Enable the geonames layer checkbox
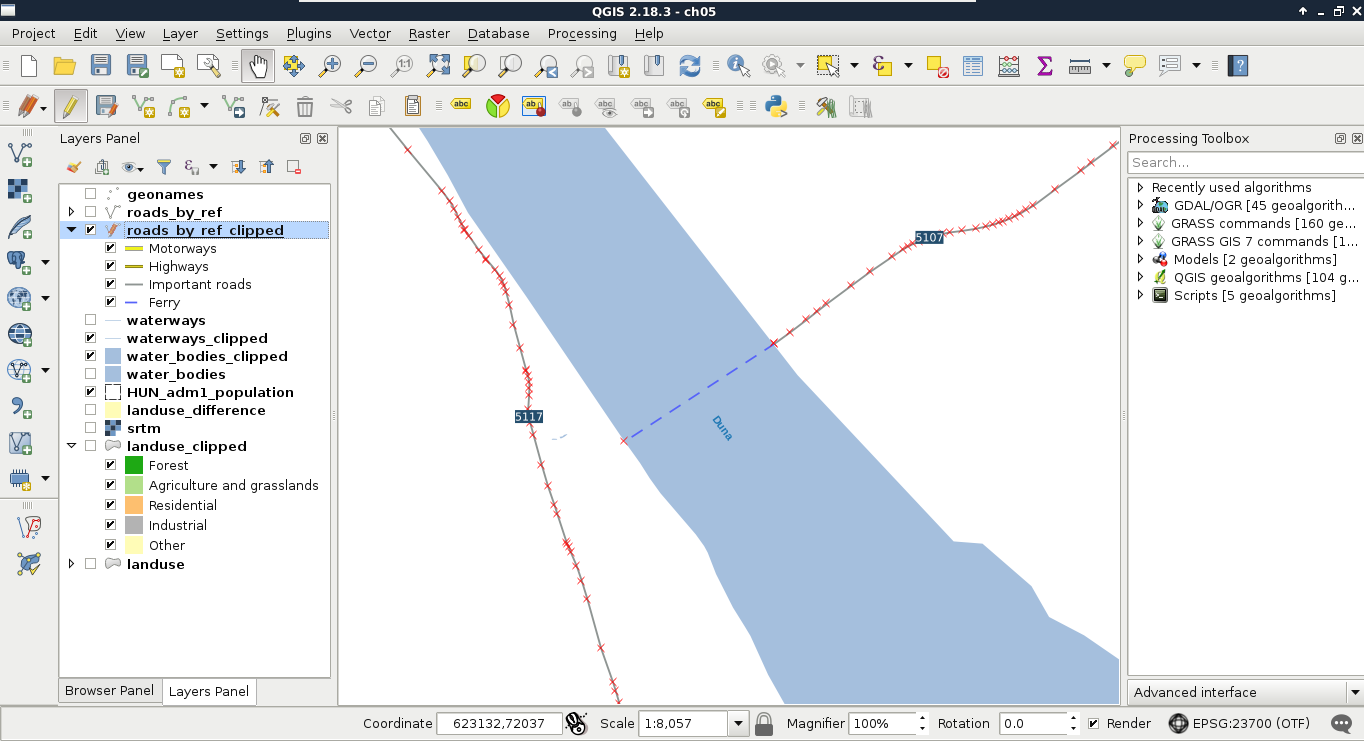The width and height of the screenshot is (1364, 742). (91, 194)
